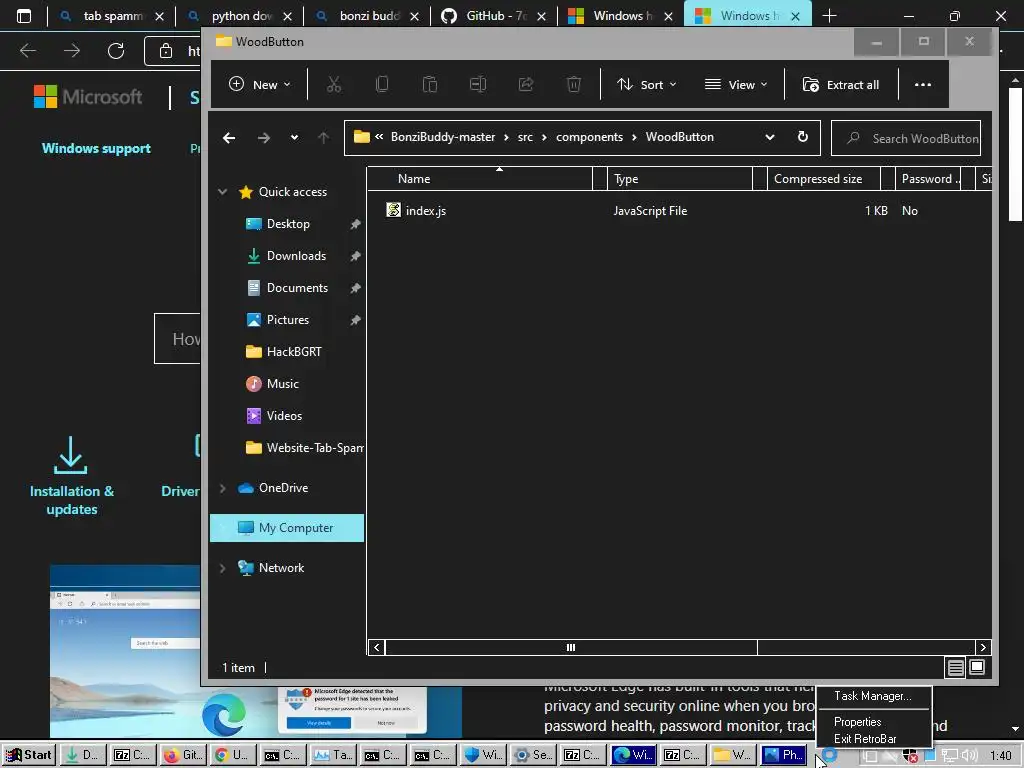Click the volume speaker tray icon

969,756
